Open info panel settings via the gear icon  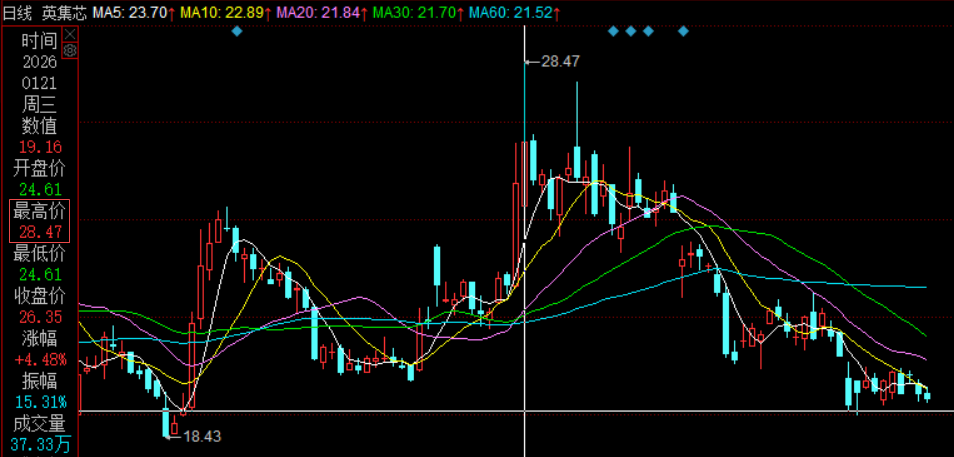pos(70,50)
